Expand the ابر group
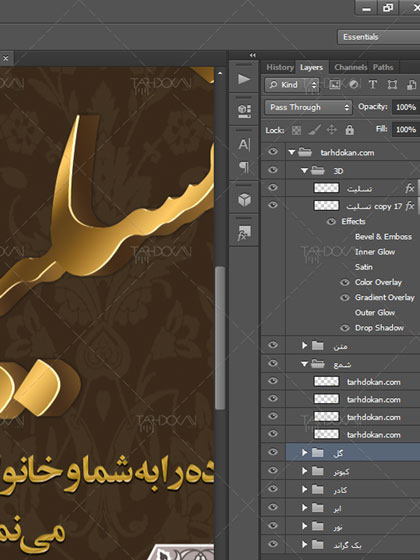The width and height of the screenshot is (420, 560). coord(304,508)
